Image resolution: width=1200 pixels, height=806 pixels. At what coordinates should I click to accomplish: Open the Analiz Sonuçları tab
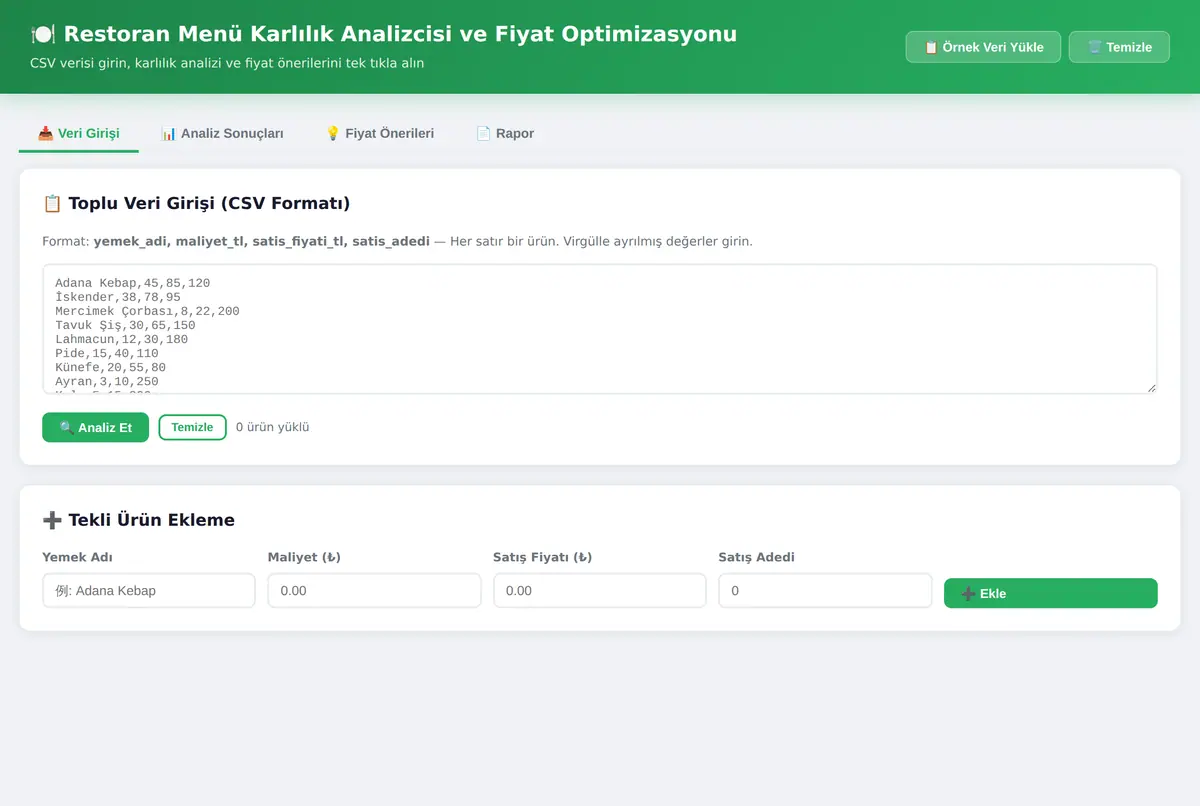pyautogui.click(x=222, y=133)
